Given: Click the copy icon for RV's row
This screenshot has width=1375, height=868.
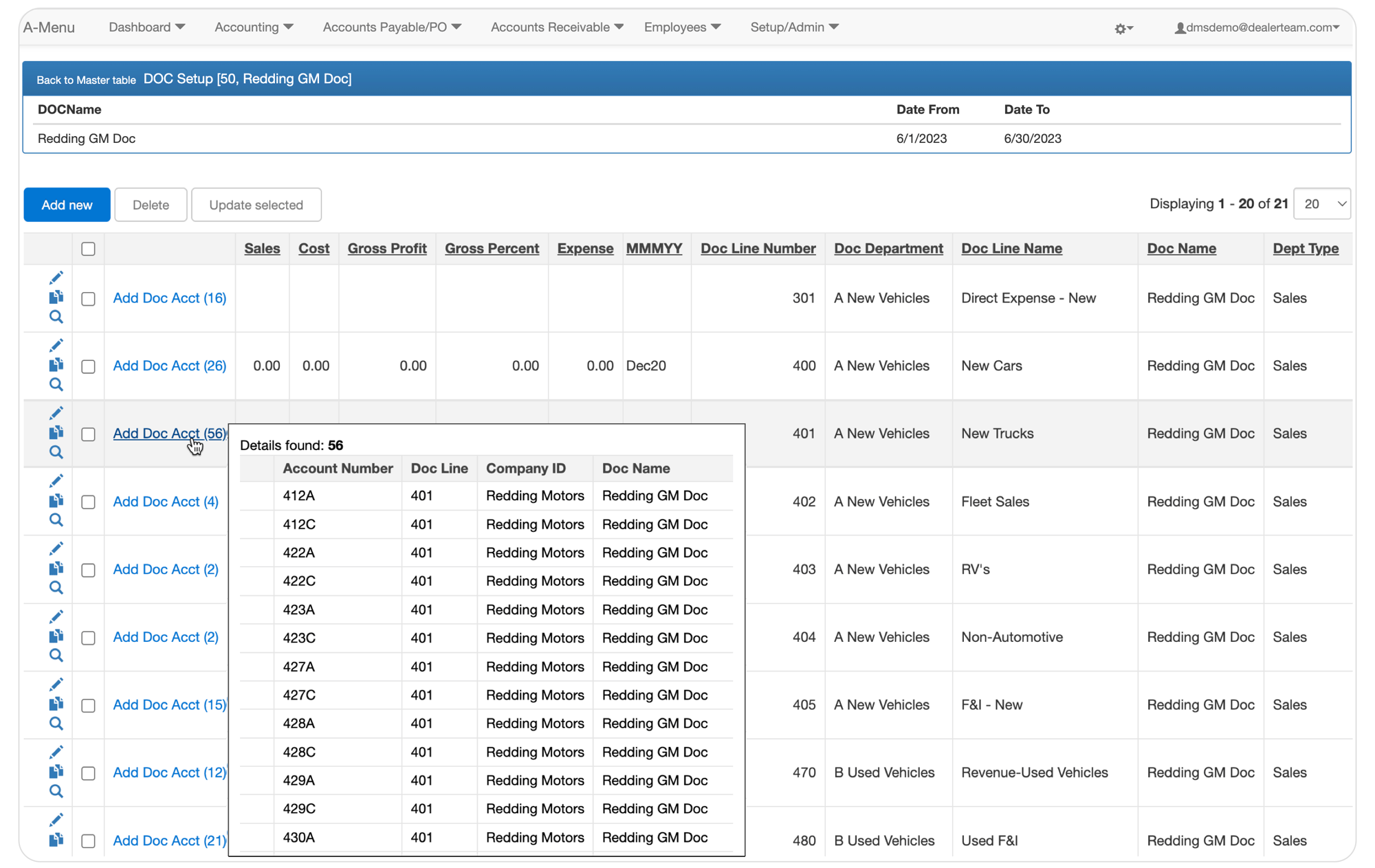Looking at the screenshot, I should pyautogui.click(x=56, y=568).
